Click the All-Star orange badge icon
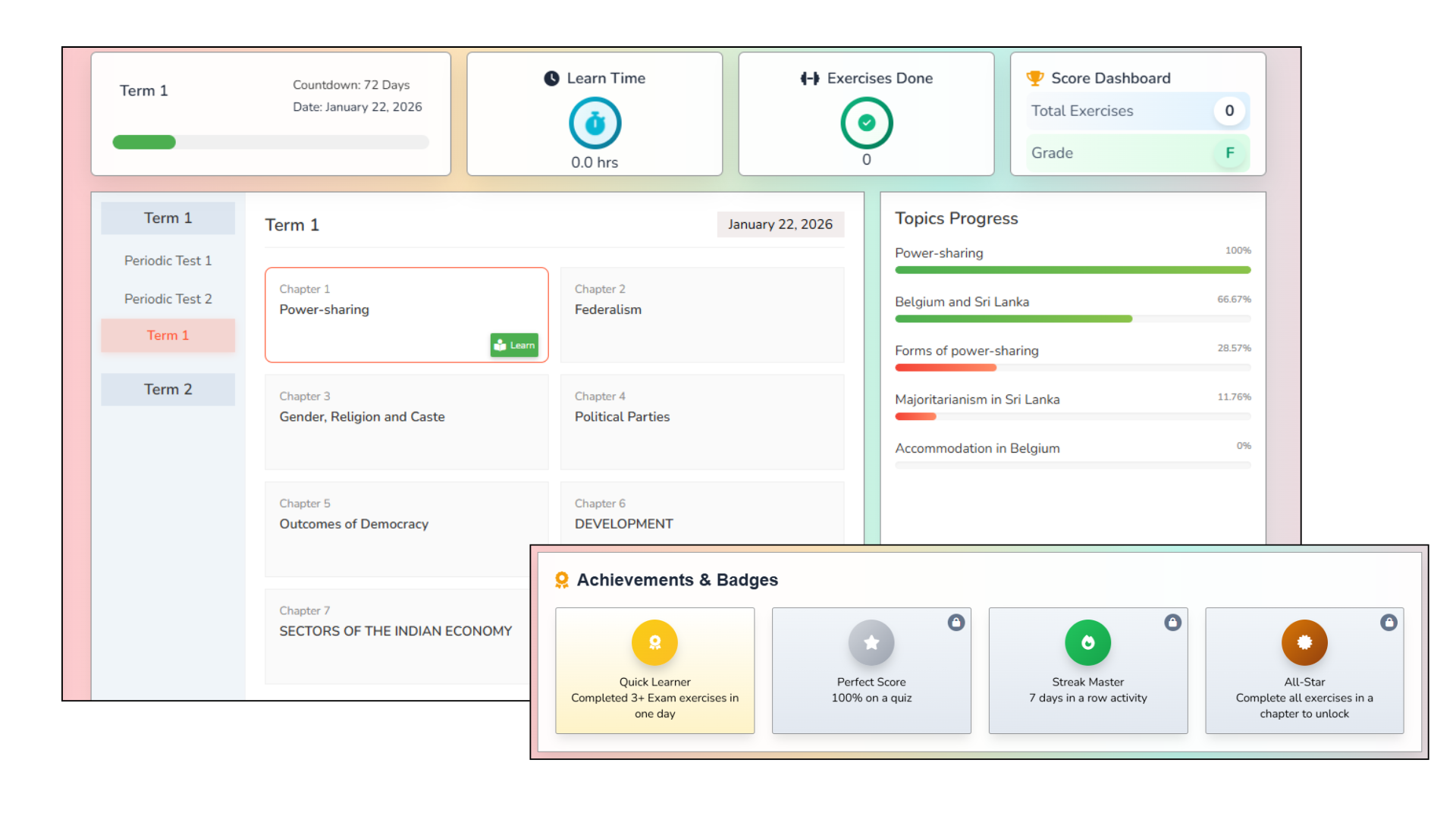This screenshot has height=819, width=1456. pyautogui.click(x=1304, y=642)
